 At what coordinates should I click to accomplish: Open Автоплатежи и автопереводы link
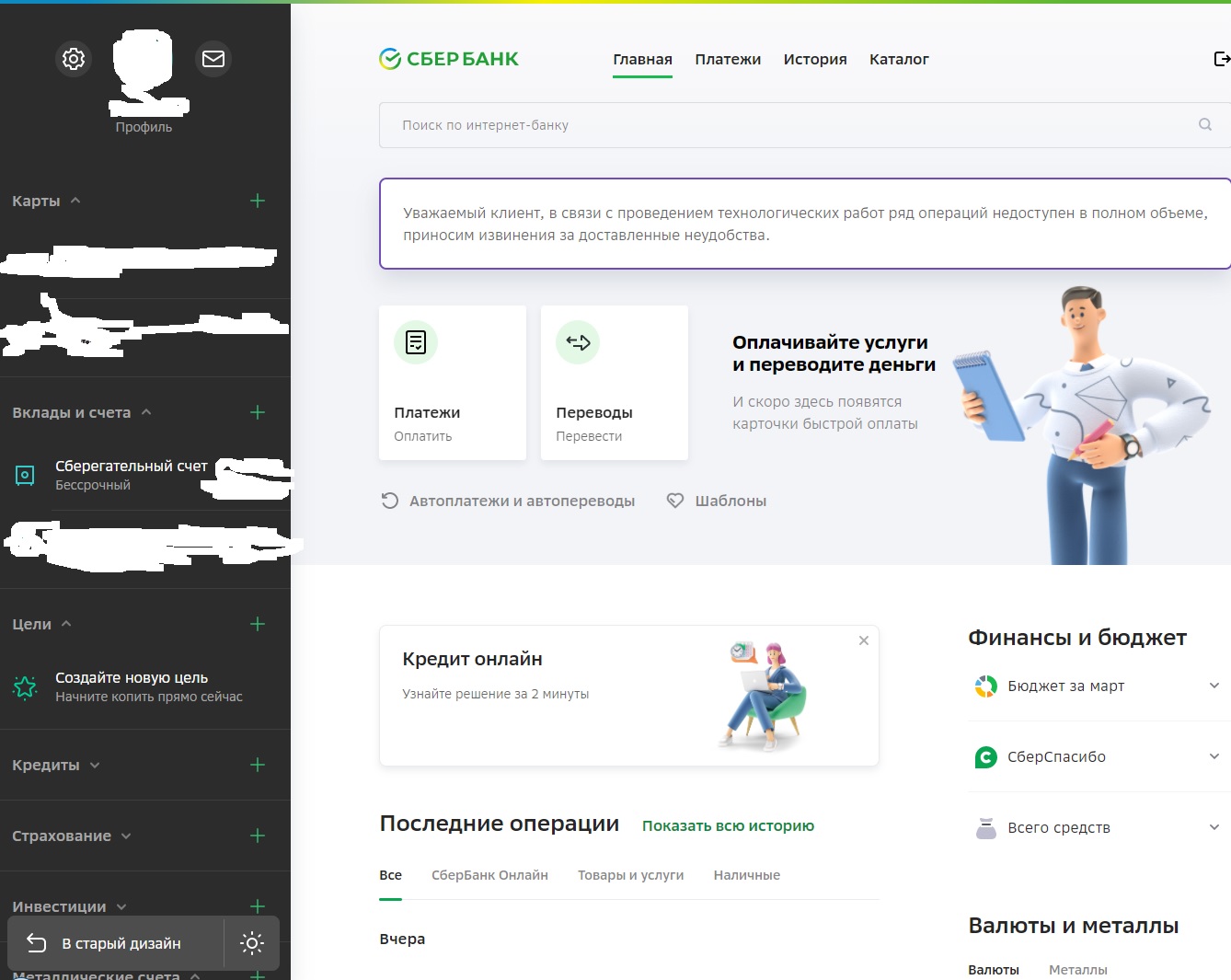(x=522, y=501)
